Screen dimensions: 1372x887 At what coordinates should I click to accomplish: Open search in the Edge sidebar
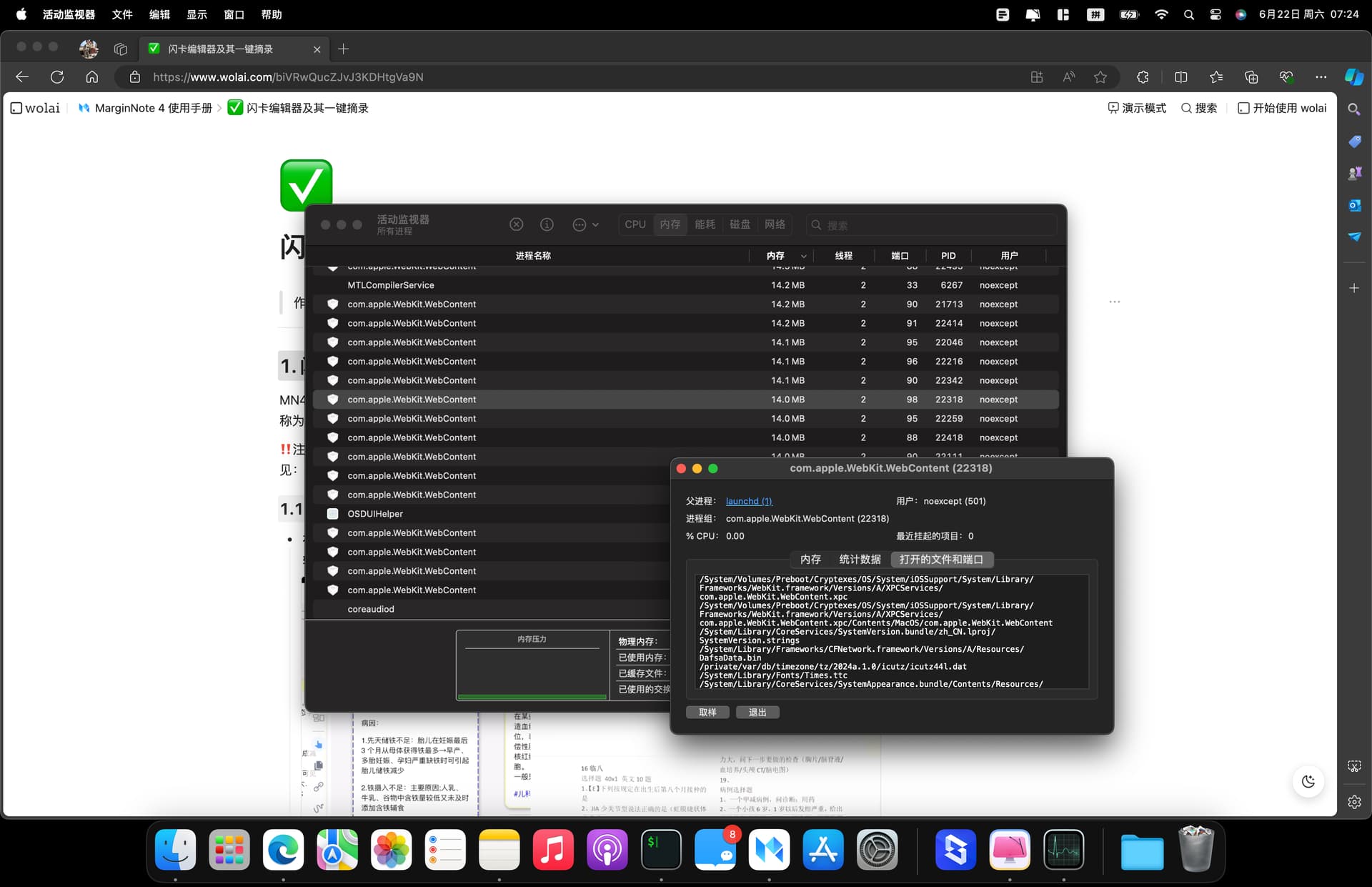click(x=1354, y=109)
